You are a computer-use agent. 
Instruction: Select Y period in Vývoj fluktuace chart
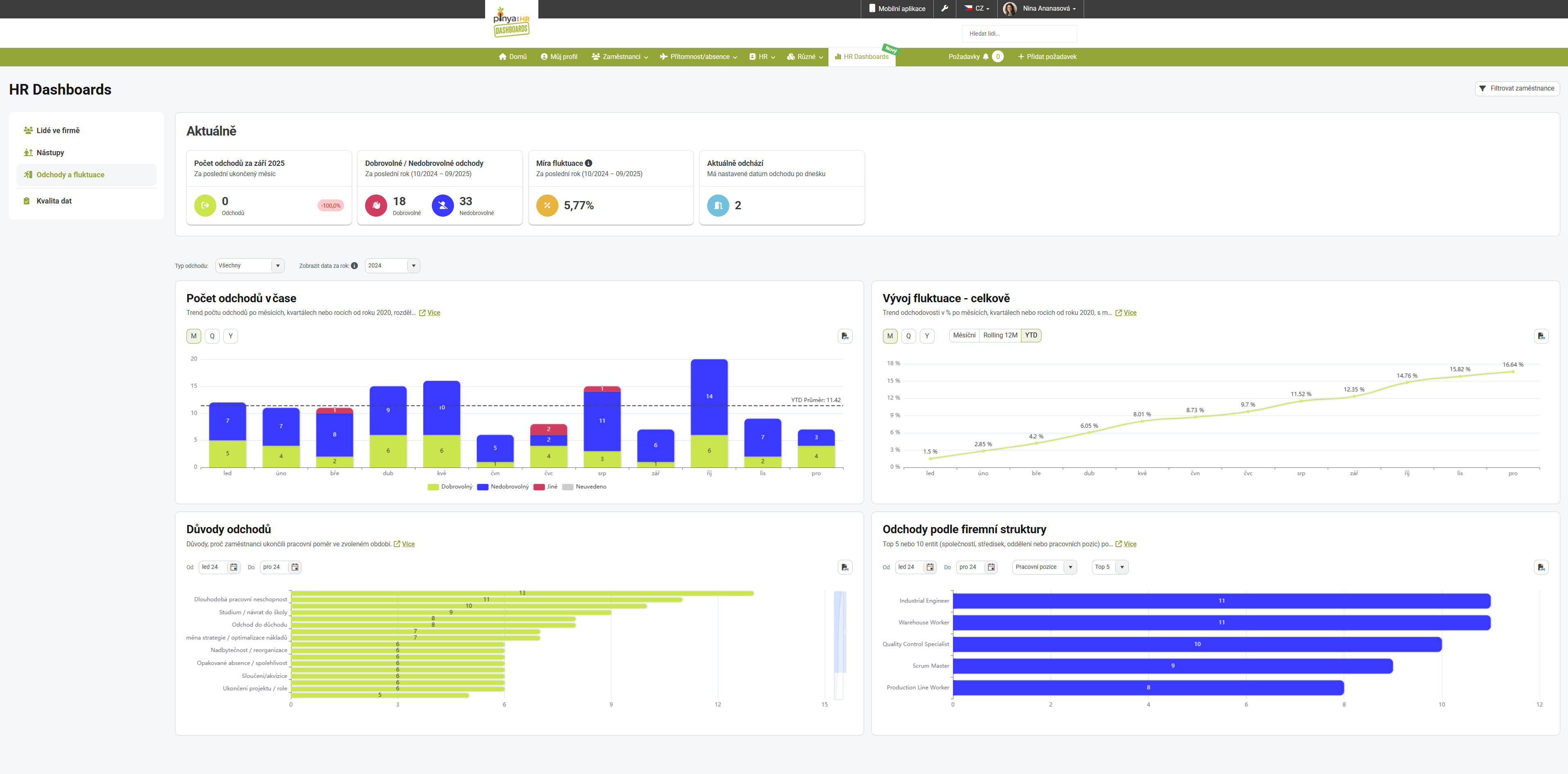(x=927, y=336)
